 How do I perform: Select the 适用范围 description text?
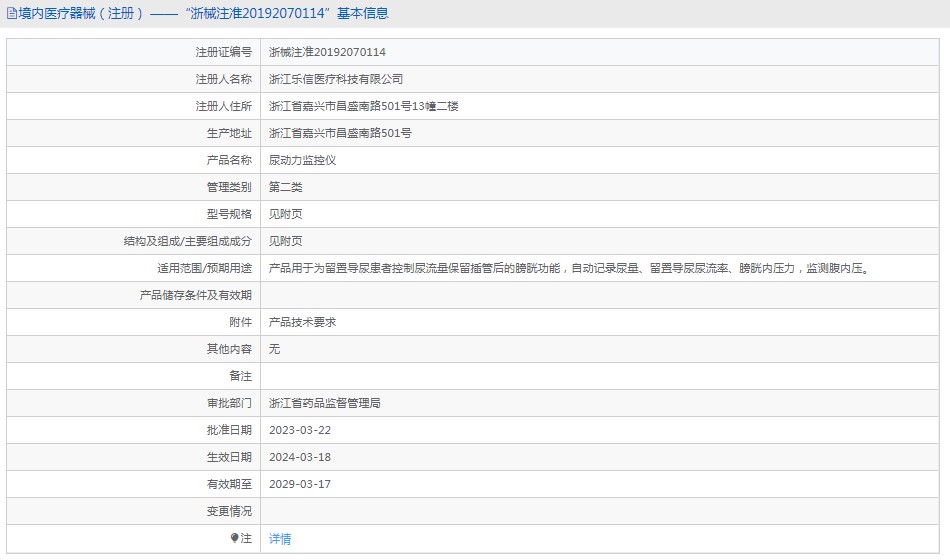[570, 268]
